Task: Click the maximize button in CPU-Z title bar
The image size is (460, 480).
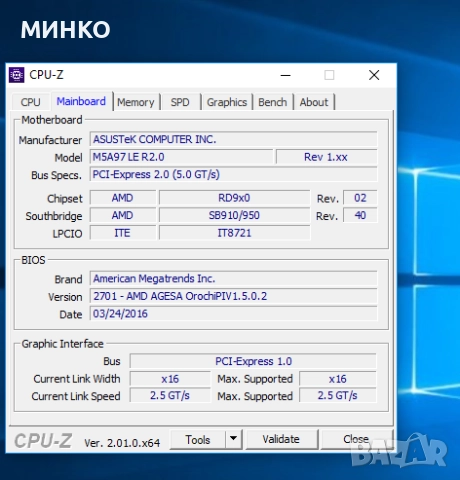Action: (329, 75)
